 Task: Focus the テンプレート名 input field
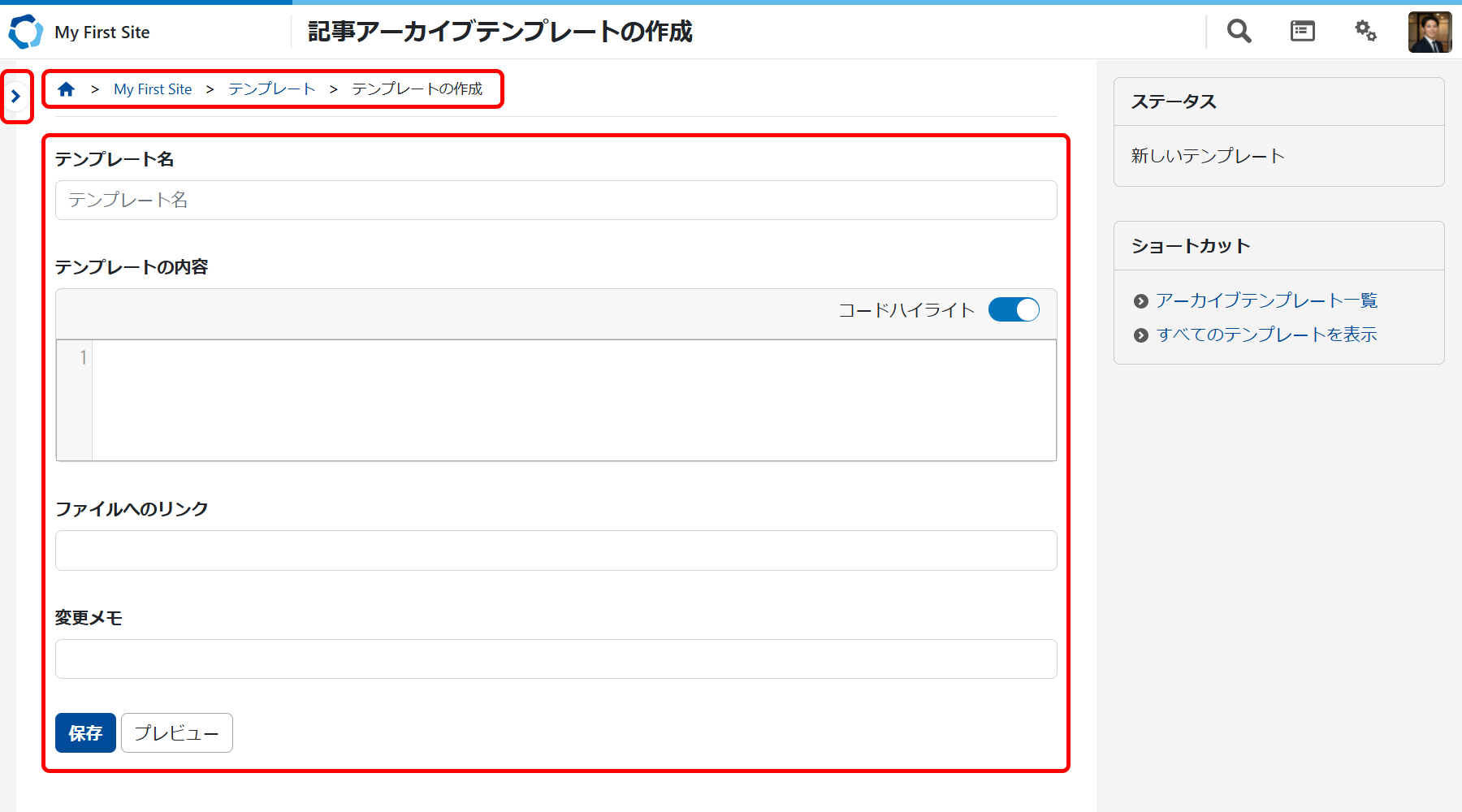point(556,201)
